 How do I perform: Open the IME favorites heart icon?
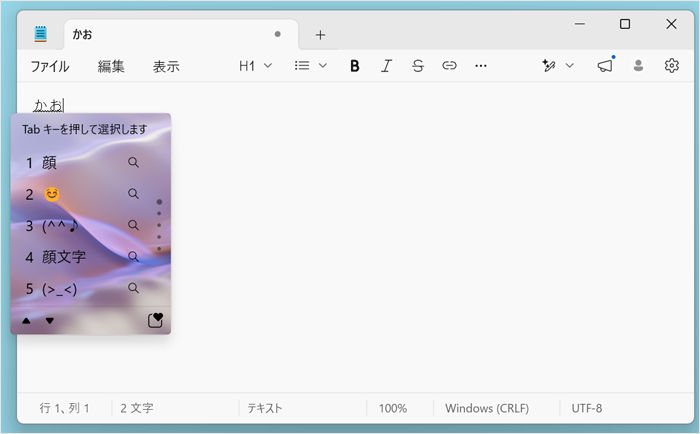[x=155, y=320]
